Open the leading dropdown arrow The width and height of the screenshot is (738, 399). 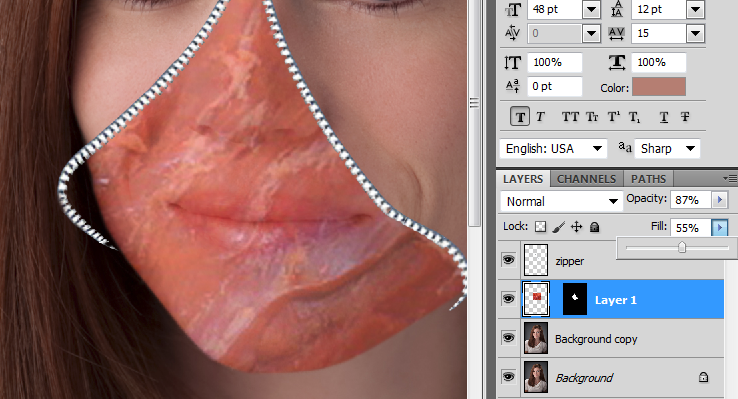tap(695, 9)
